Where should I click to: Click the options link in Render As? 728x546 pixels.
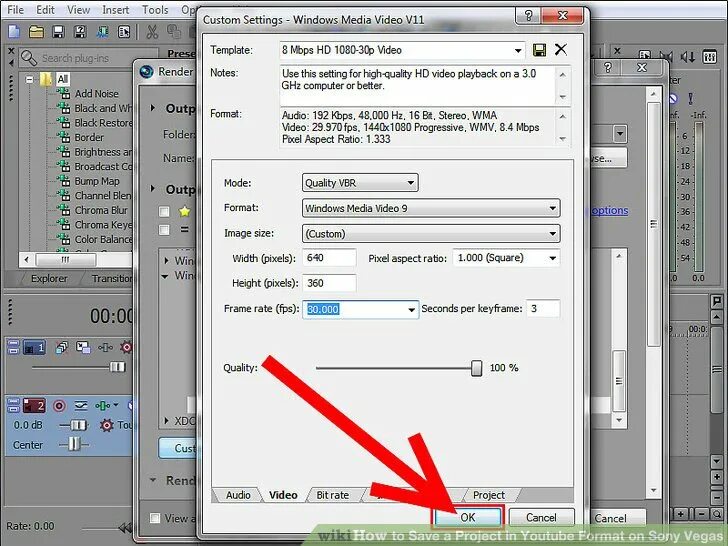[609, 210]
